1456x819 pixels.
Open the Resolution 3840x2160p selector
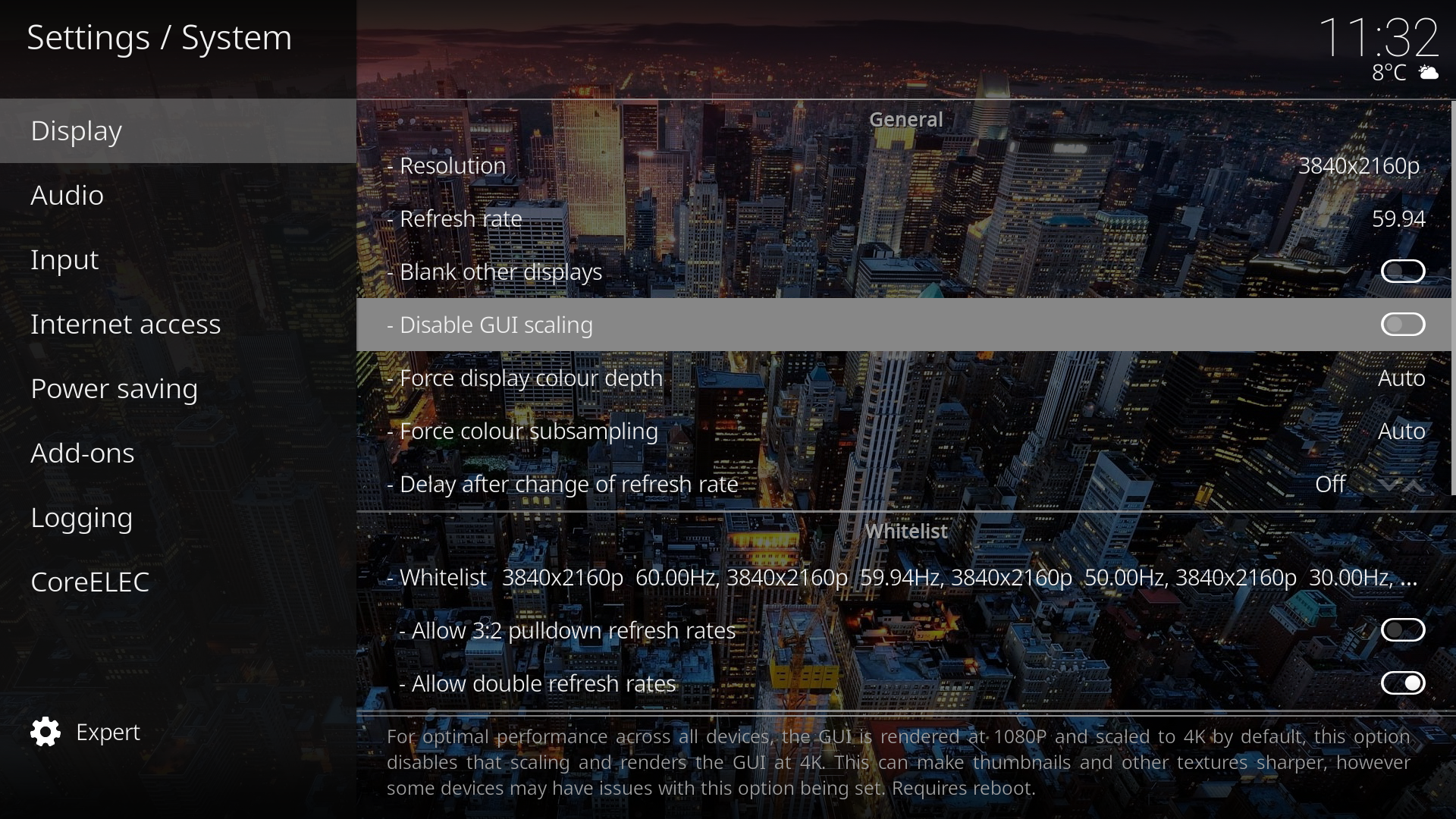pos(904,165)
